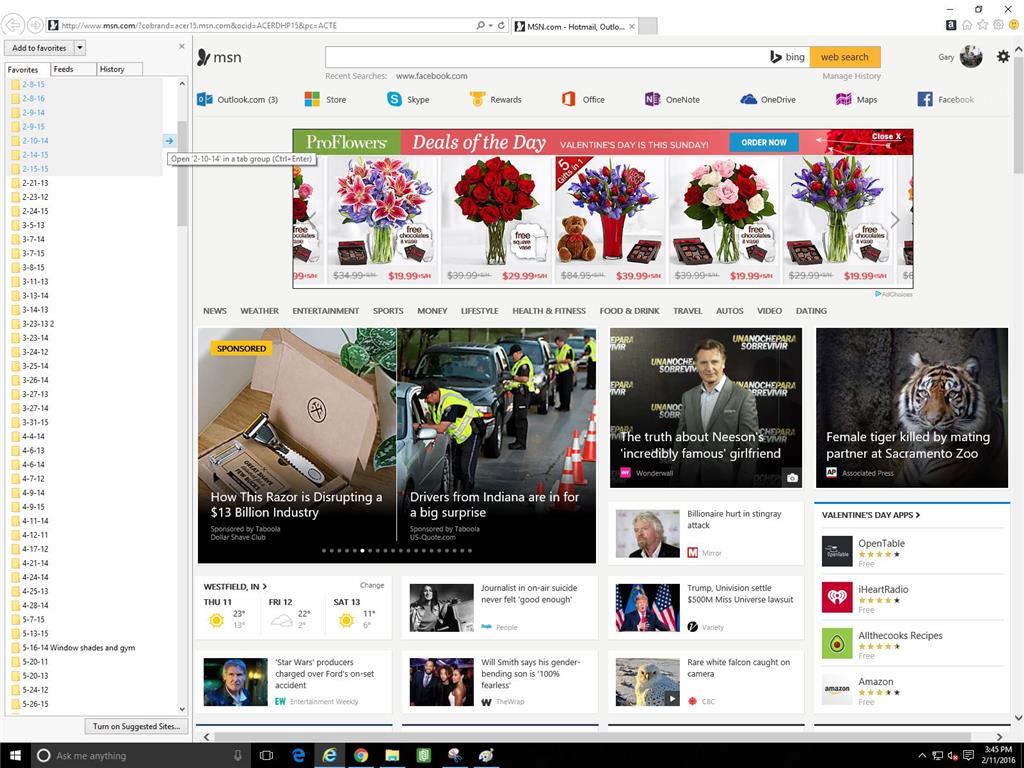The width and height of the screenshot is (1024, 768).
Task: Open the Rewards shortcut
Action: (x=496, y=99)
